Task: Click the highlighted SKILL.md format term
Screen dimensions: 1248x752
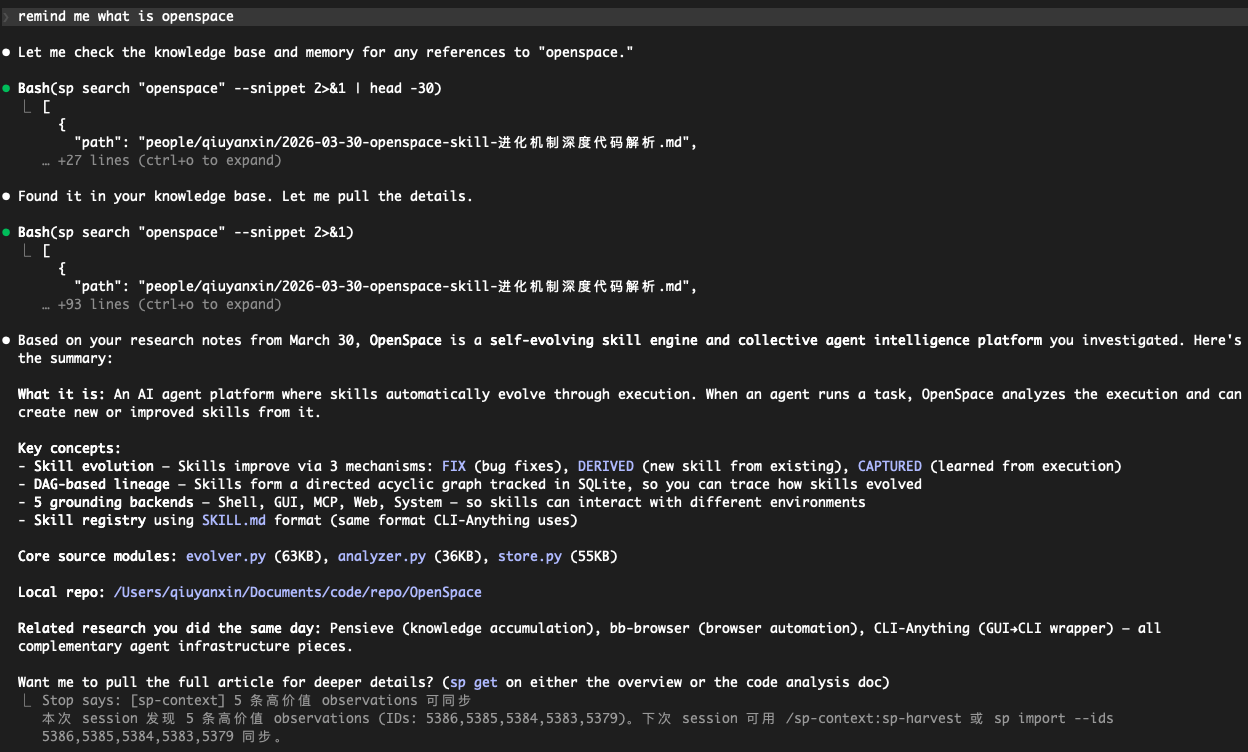Action: point(234,520)
